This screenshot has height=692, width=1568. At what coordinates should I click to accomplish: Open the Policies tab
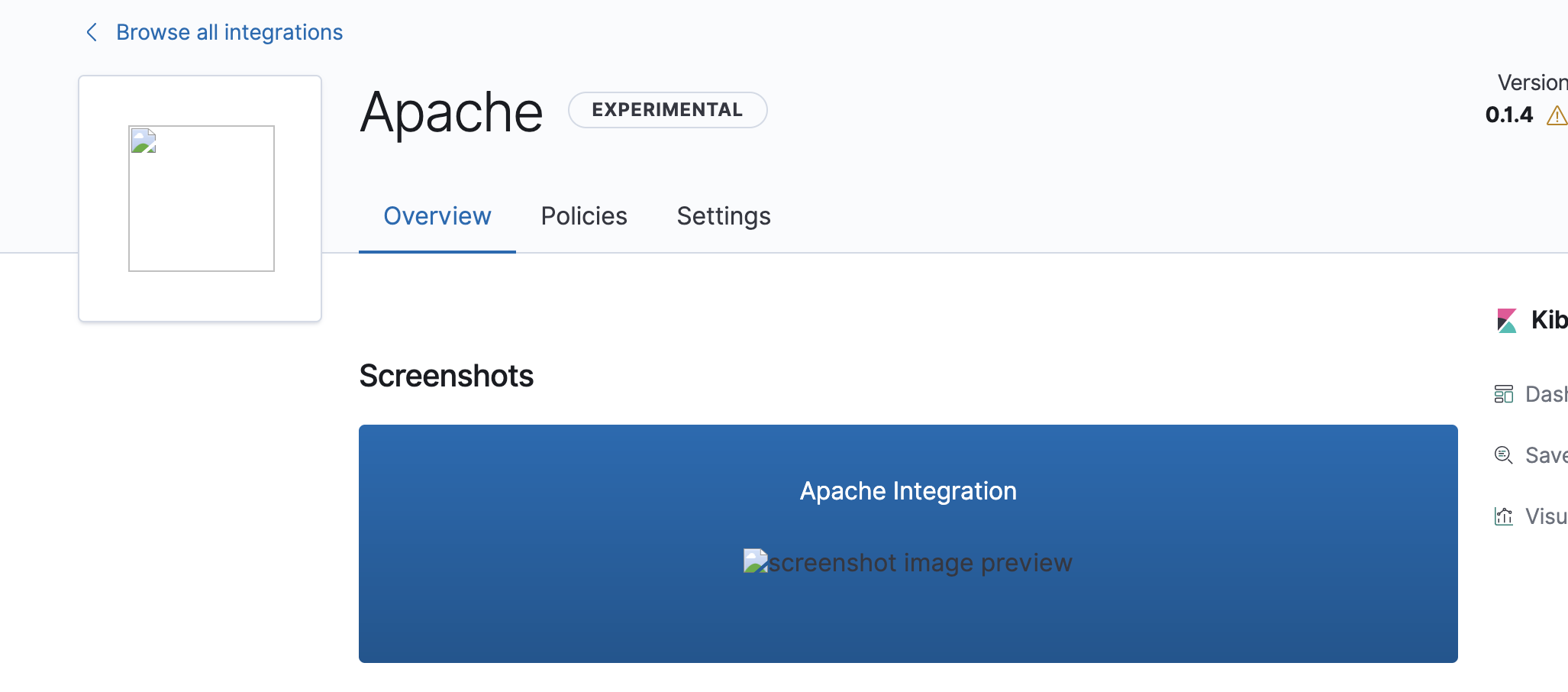coord(584,216)
